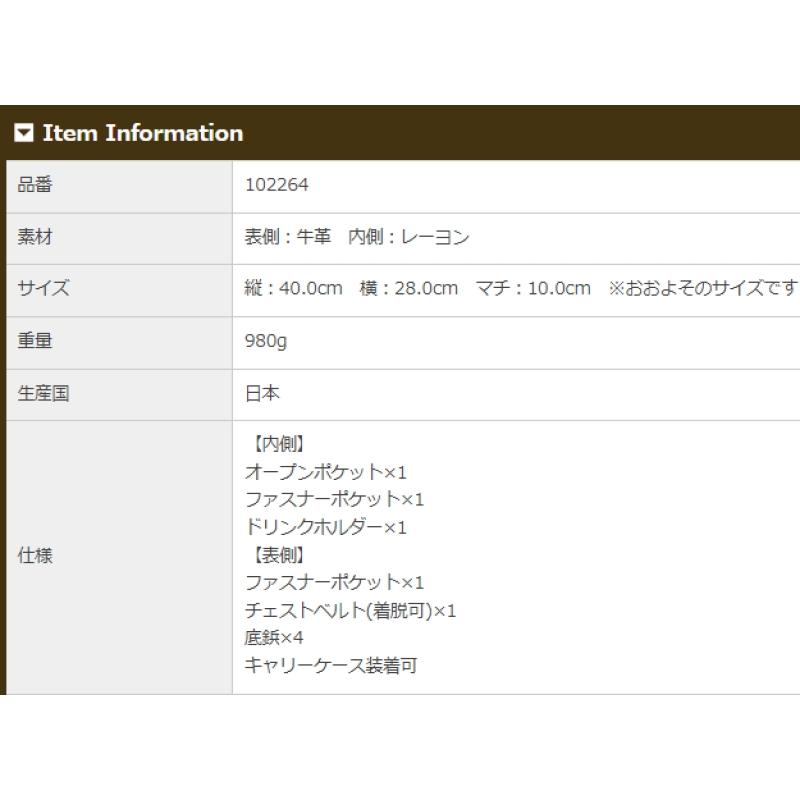Select the country value 日本
800x800 pixels.
pyautogui.click(x=262, y=393)
